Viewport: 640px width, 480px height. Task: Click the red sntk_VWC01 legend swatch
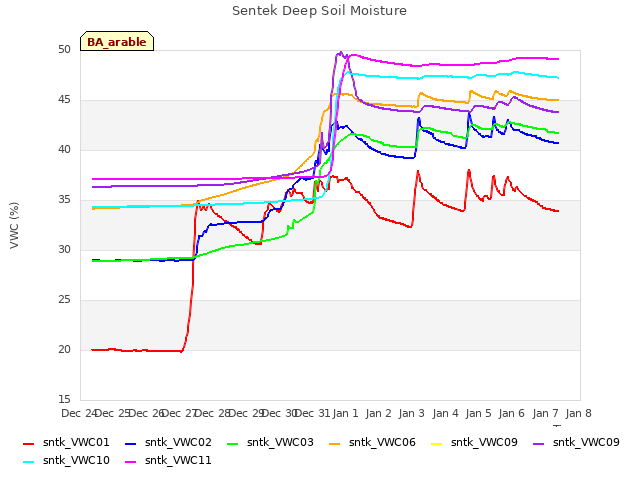click(29, 444)
